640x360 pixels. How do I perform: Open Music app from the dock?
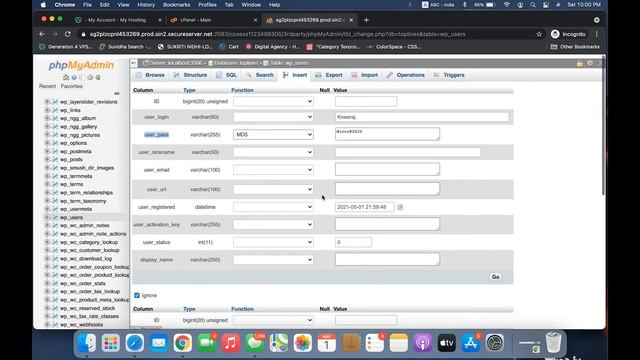click(231, 343)
